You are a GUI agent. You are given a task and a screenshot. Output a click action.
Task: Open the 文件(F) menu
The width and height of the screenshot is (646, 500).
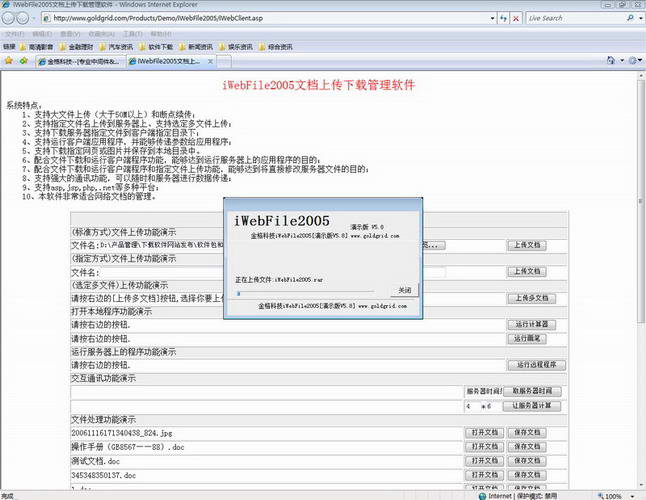coord(14,34)
